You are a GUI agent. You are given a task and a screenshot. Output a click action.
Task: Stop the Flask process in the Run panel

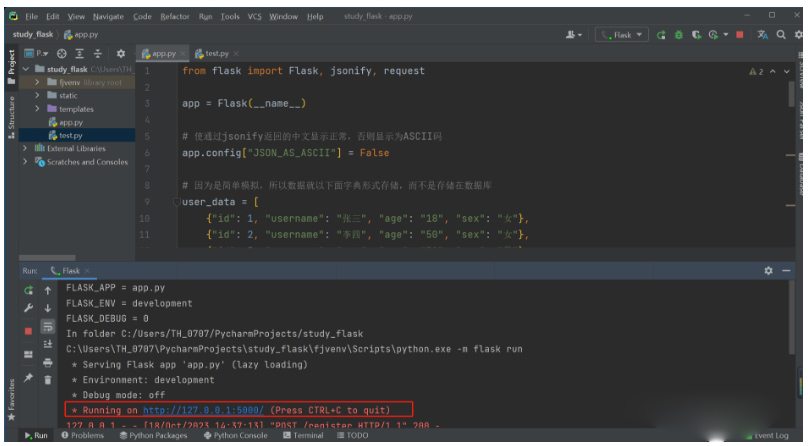click(28, 331)
